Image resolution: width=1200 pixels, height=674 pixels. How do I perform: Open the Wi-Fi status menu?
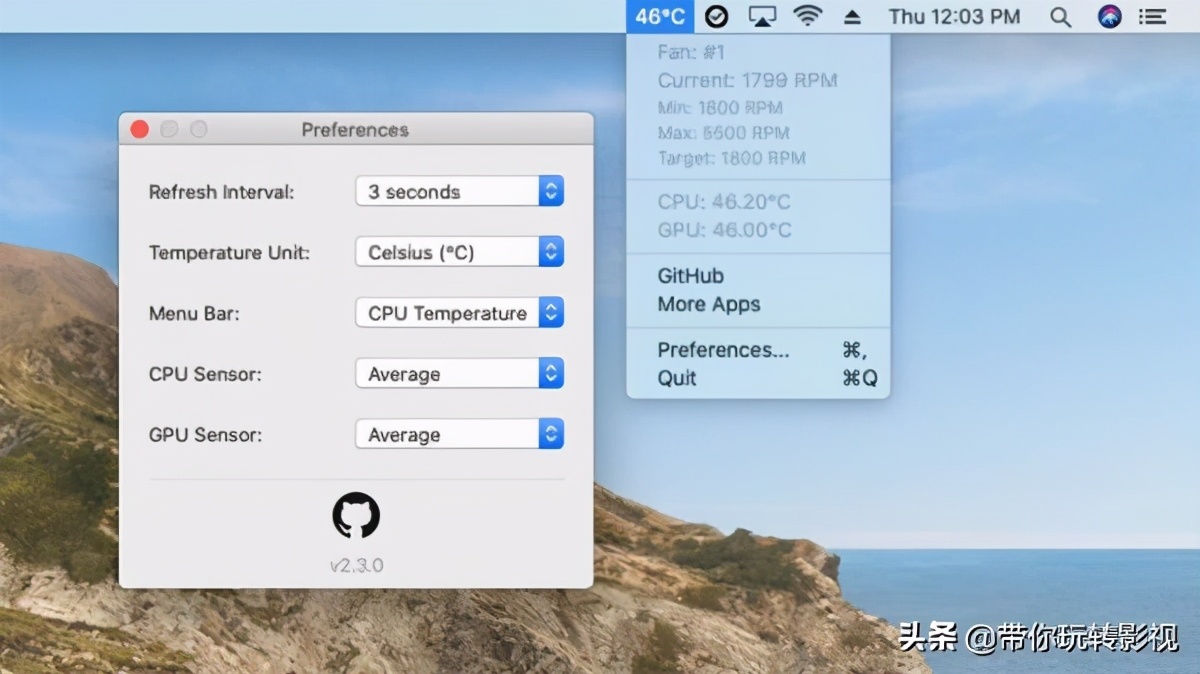[807, 16]
